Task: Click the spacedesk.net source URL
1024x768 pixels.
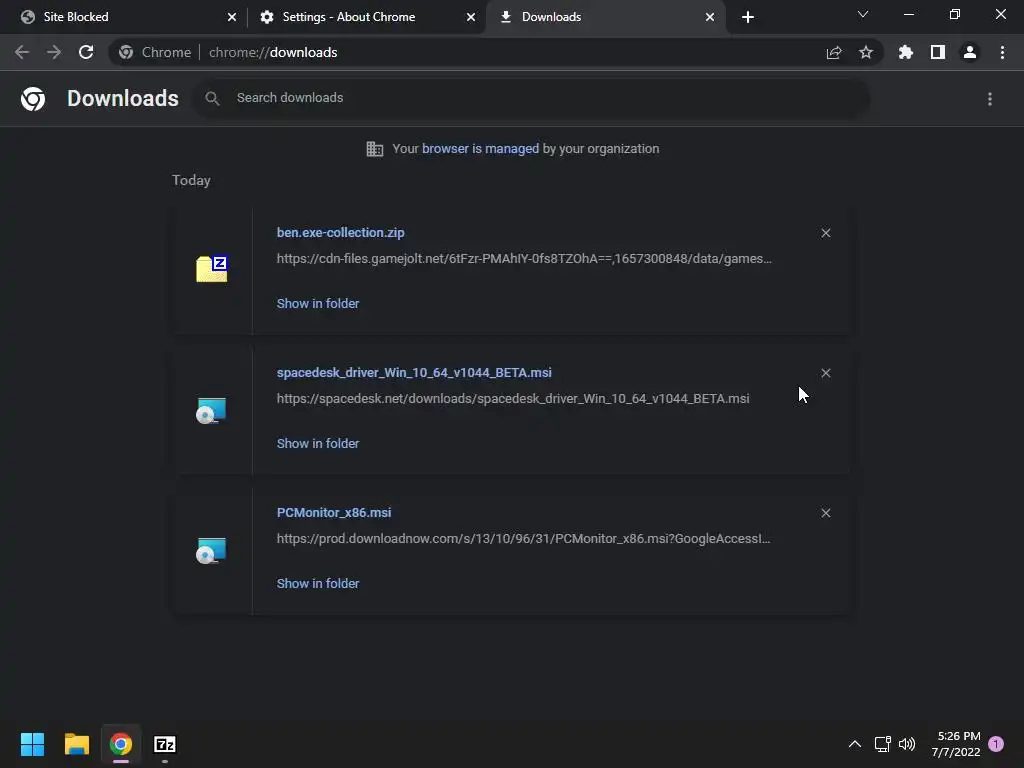Action: coord(513,398)
